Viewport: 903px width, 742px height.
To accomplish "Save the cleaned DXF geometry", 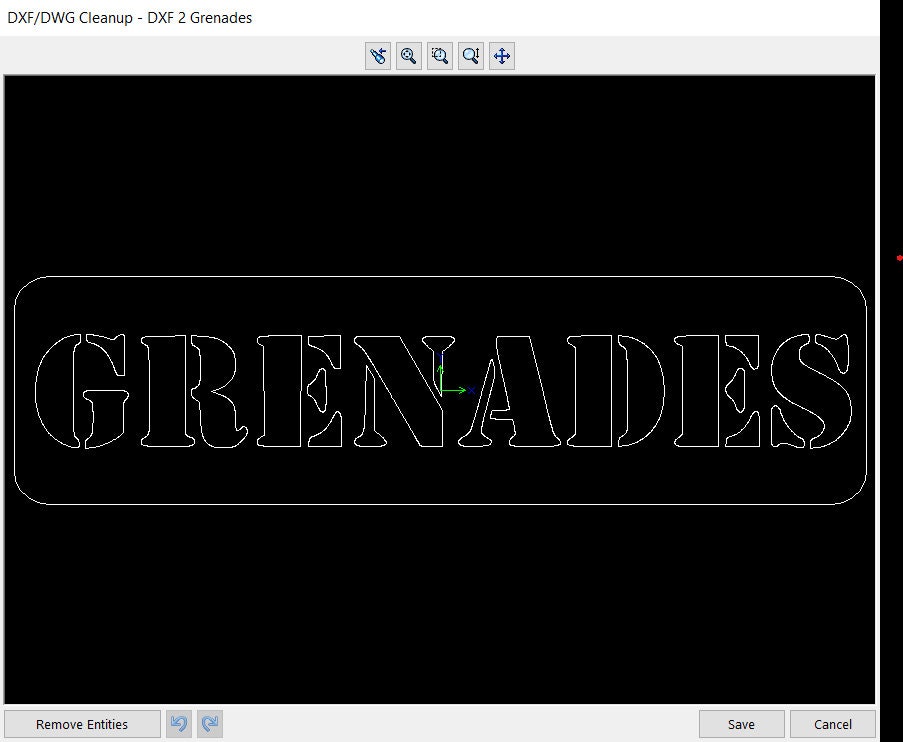I will click(x=741, y=724).
